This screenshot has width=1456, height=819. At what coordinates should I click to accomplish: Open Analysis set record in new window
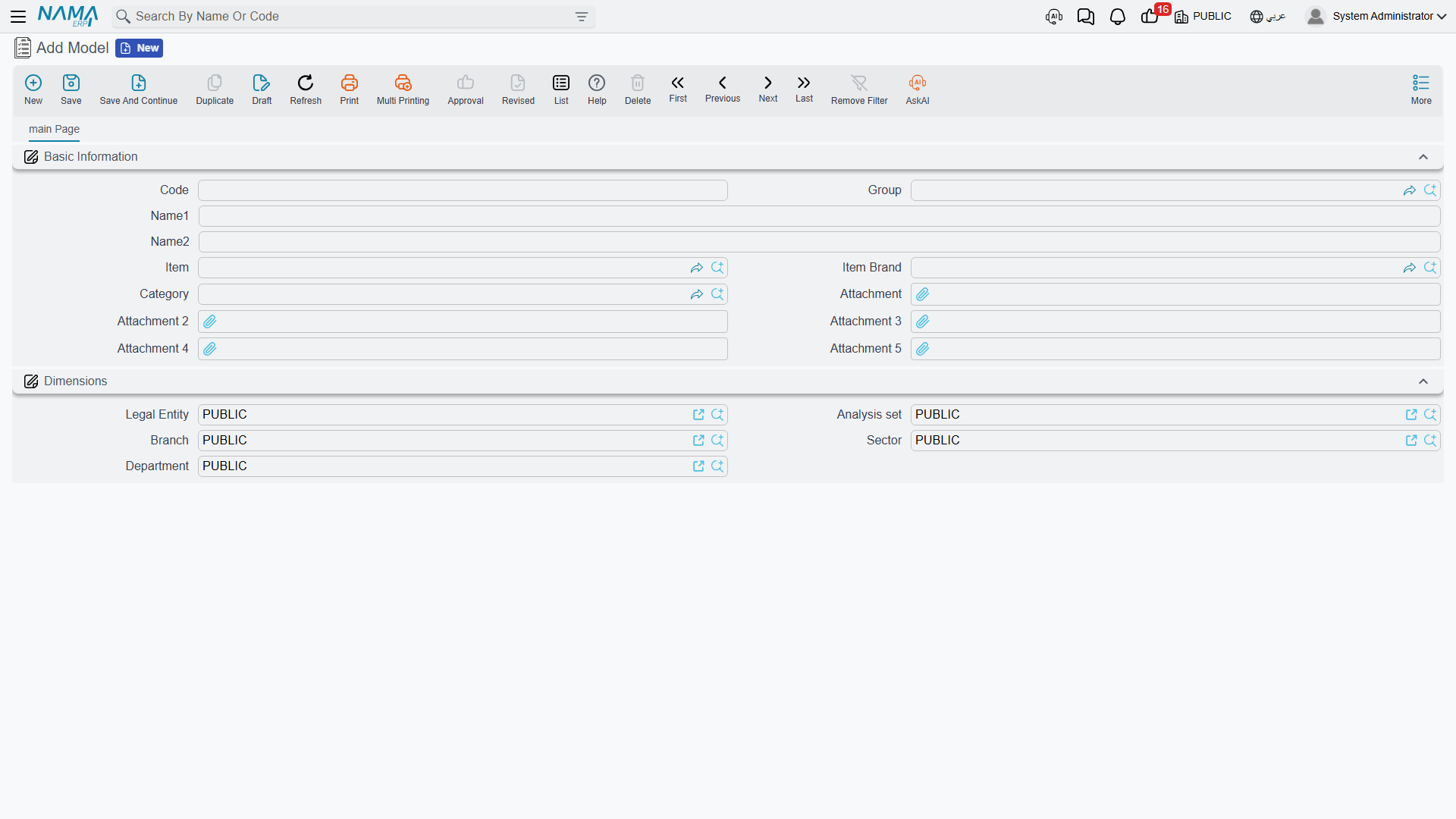click(1411, 415)
